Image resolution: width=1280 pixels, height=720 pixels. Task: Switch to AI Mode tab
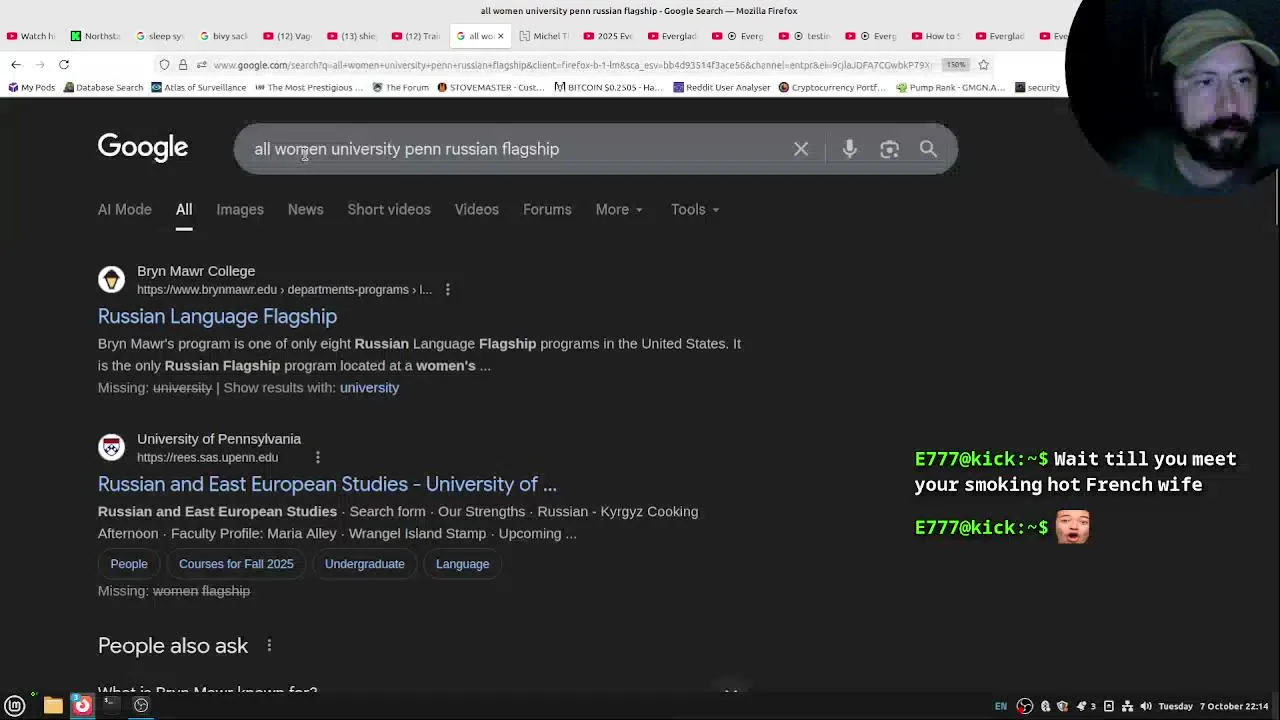pyautogui.click(x=125, y=210)
